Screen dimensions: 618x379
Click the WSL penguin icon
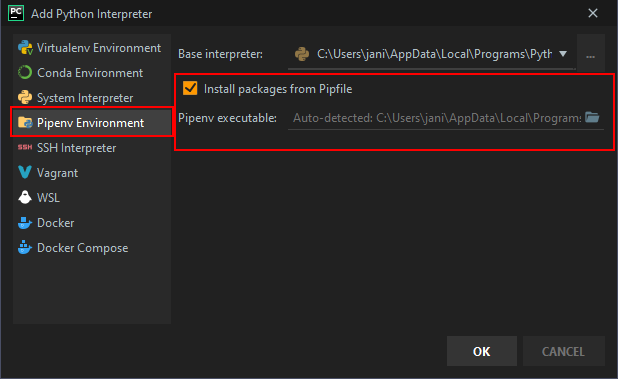[x=25, y=197]
